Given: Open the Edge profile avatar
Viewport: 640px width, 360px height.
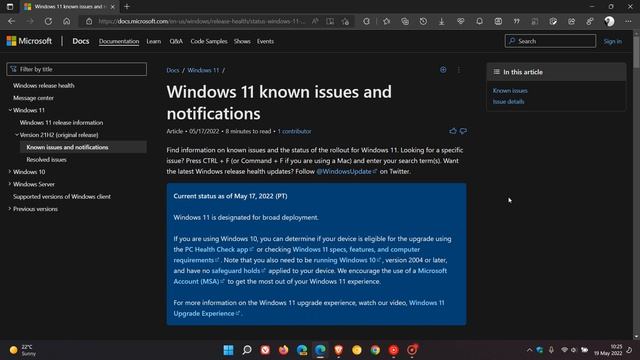Looking at the screenshot, I should (x=609, y=21).
